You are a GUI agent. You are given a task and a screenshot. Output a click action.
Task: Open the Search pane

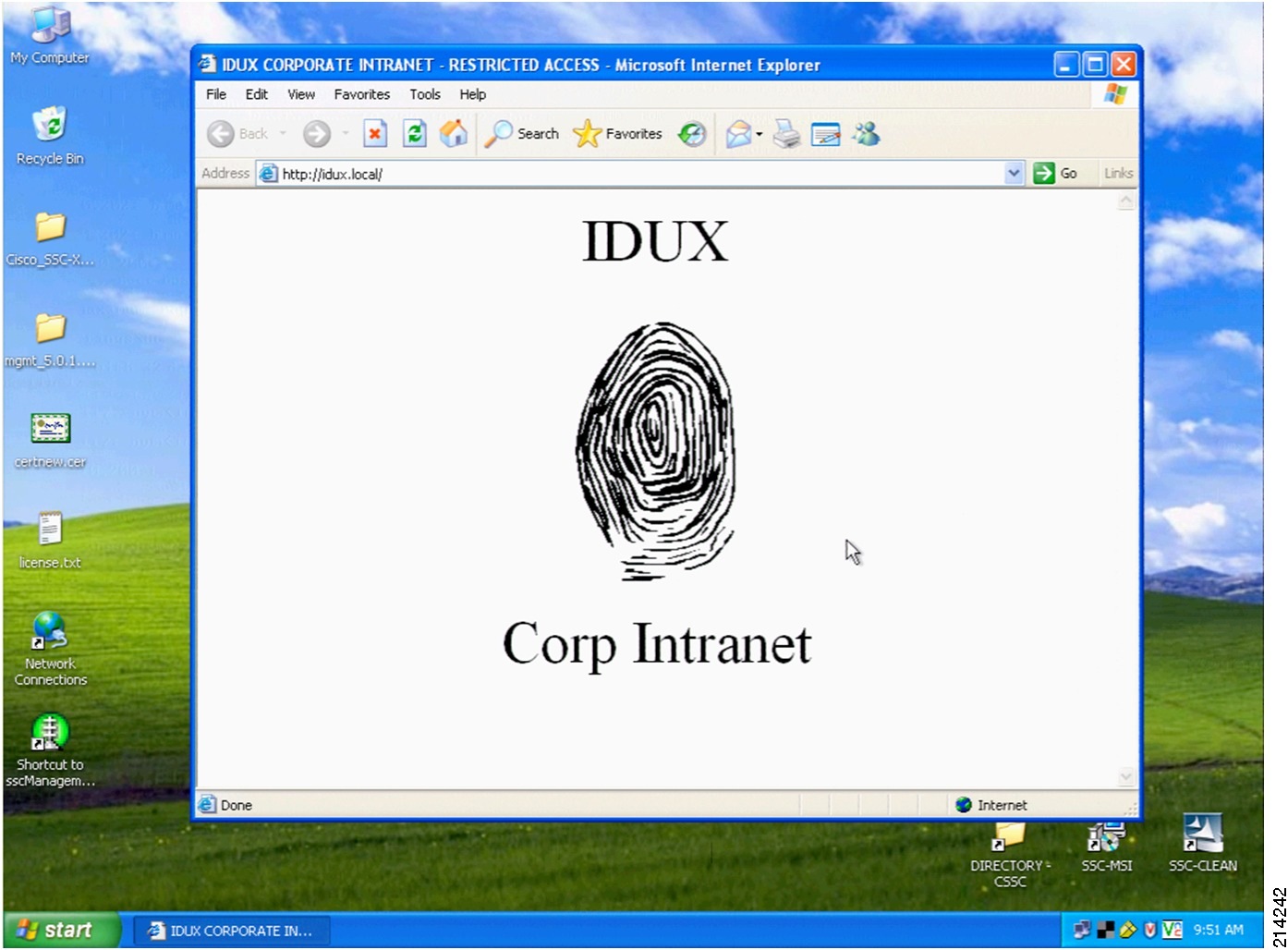click(x=524, y=134)
